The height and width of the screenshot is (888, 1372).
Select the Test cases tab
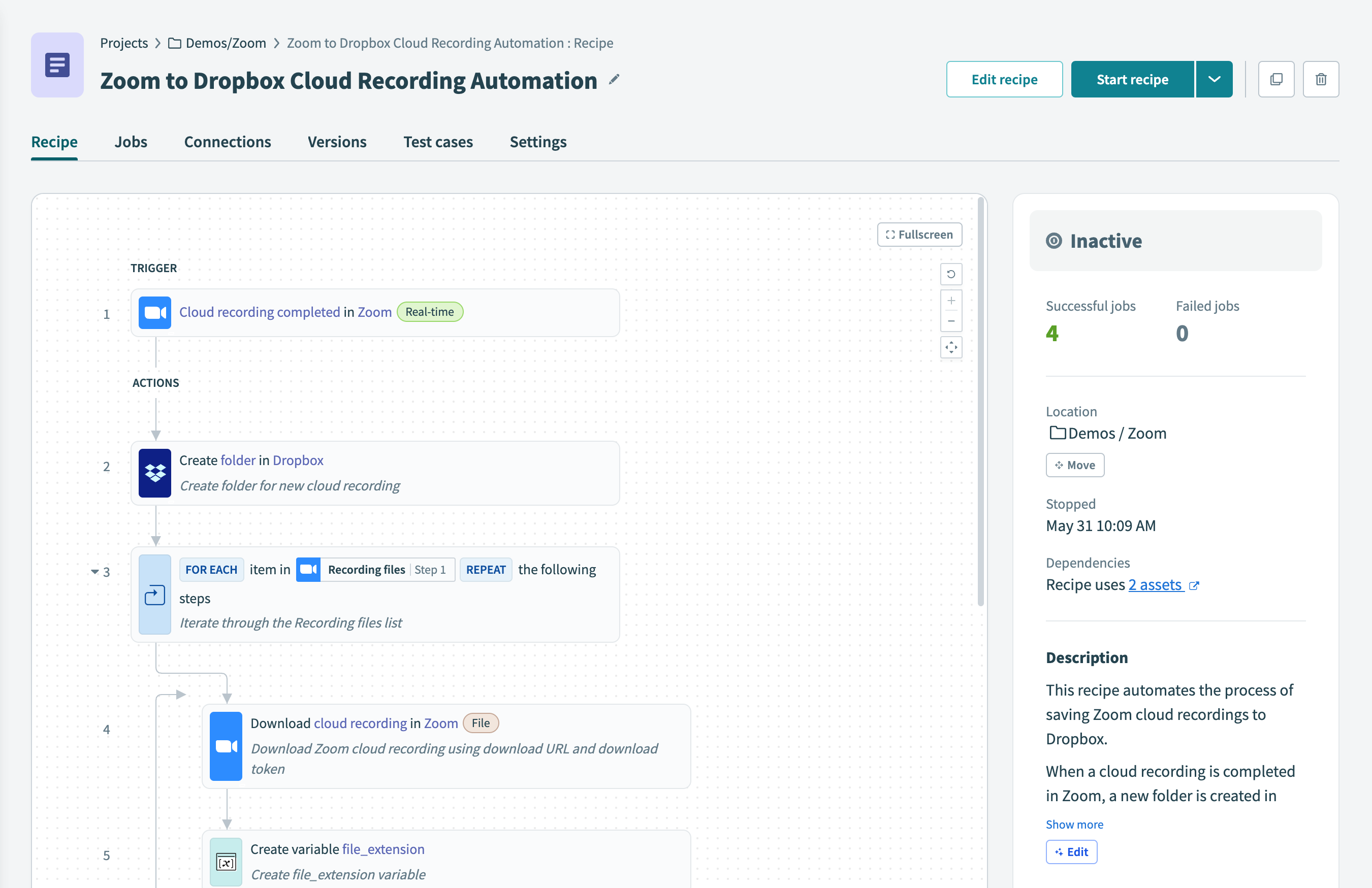[437, 141]
